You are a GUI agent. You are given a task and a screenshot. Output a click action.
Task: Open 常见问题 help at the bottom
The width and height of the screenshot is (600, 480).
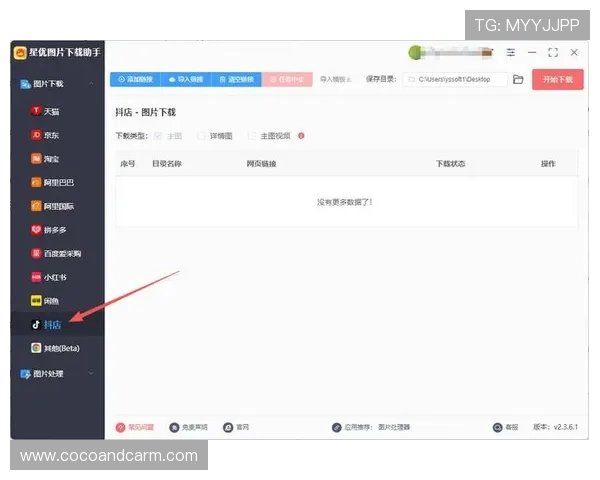(135, 427)
